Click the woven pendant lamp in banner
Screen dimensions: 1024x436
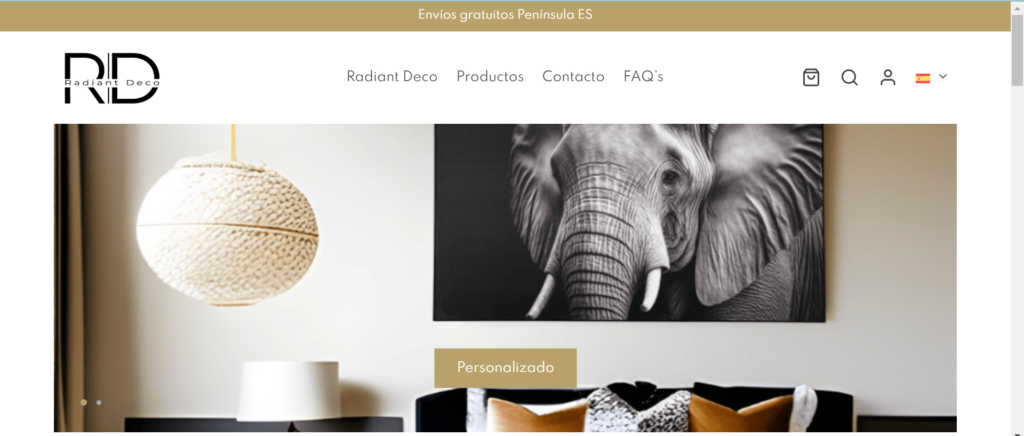(x=227, y=232)
